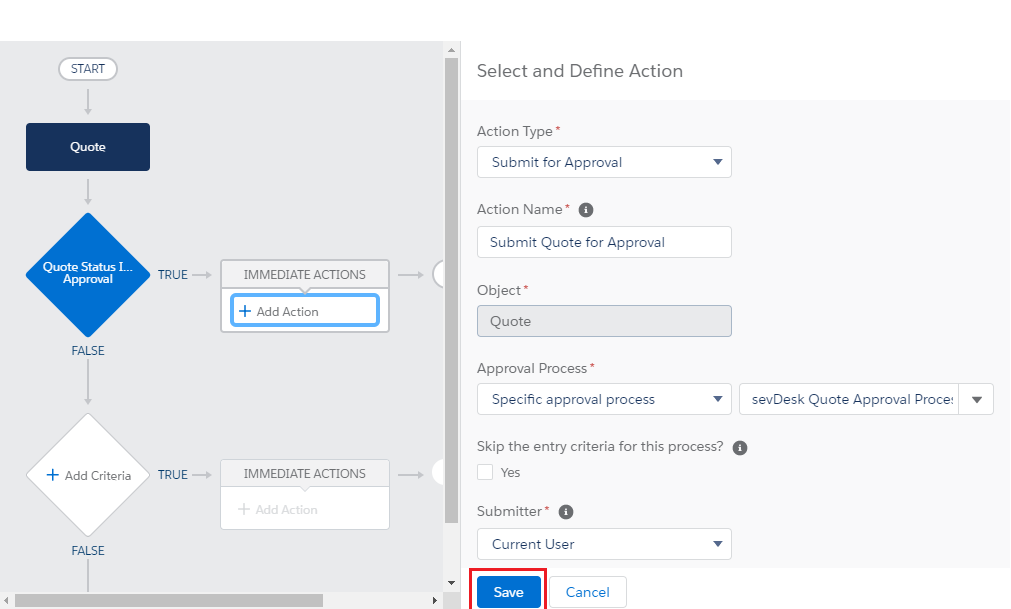Click the plus icon in Add Criteria diamond
This screenshot has height=609, width=1011.
pyautogui.click(x=53, y=476)
